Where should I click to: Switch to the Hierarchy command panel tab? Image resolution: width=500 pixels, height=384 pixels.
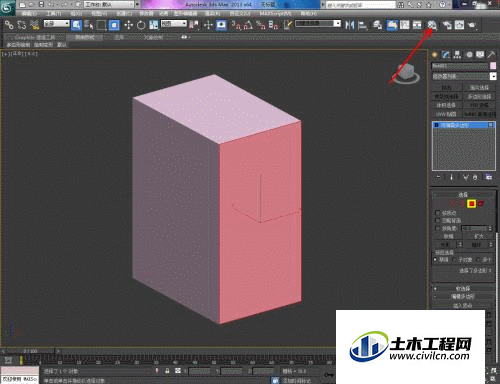pos(457,54)
